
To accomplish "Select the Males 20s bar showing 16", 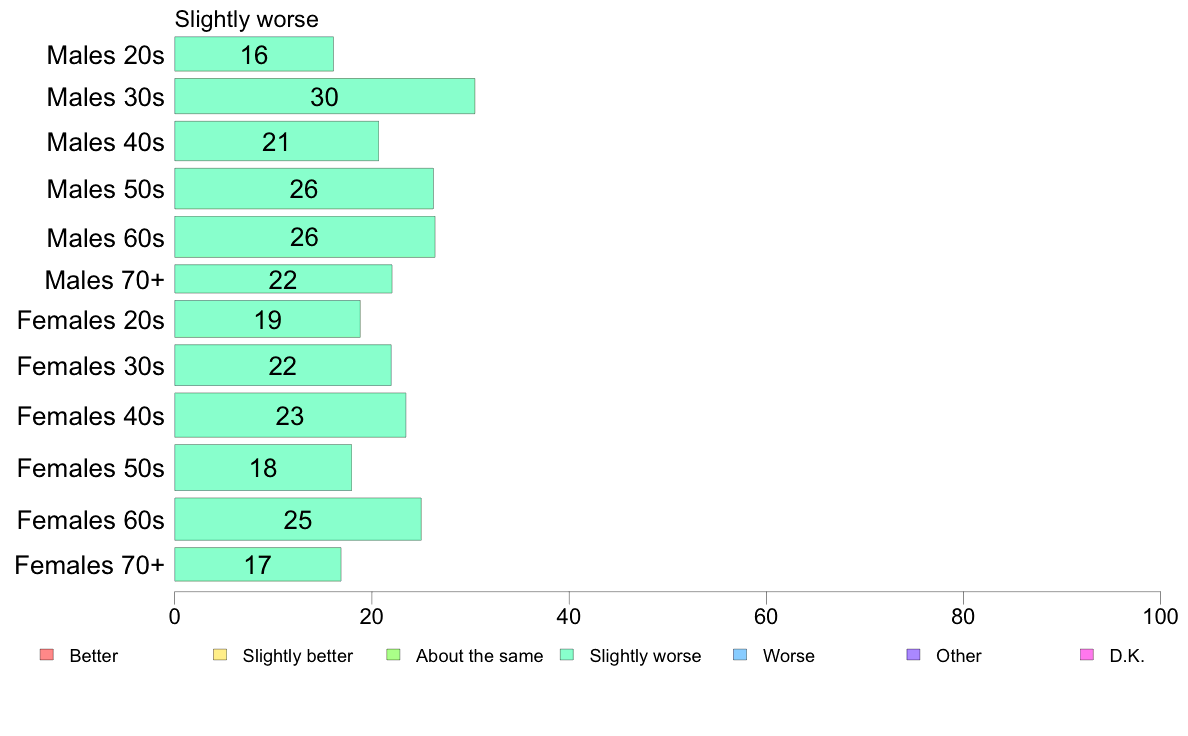I will pos(254,54).
